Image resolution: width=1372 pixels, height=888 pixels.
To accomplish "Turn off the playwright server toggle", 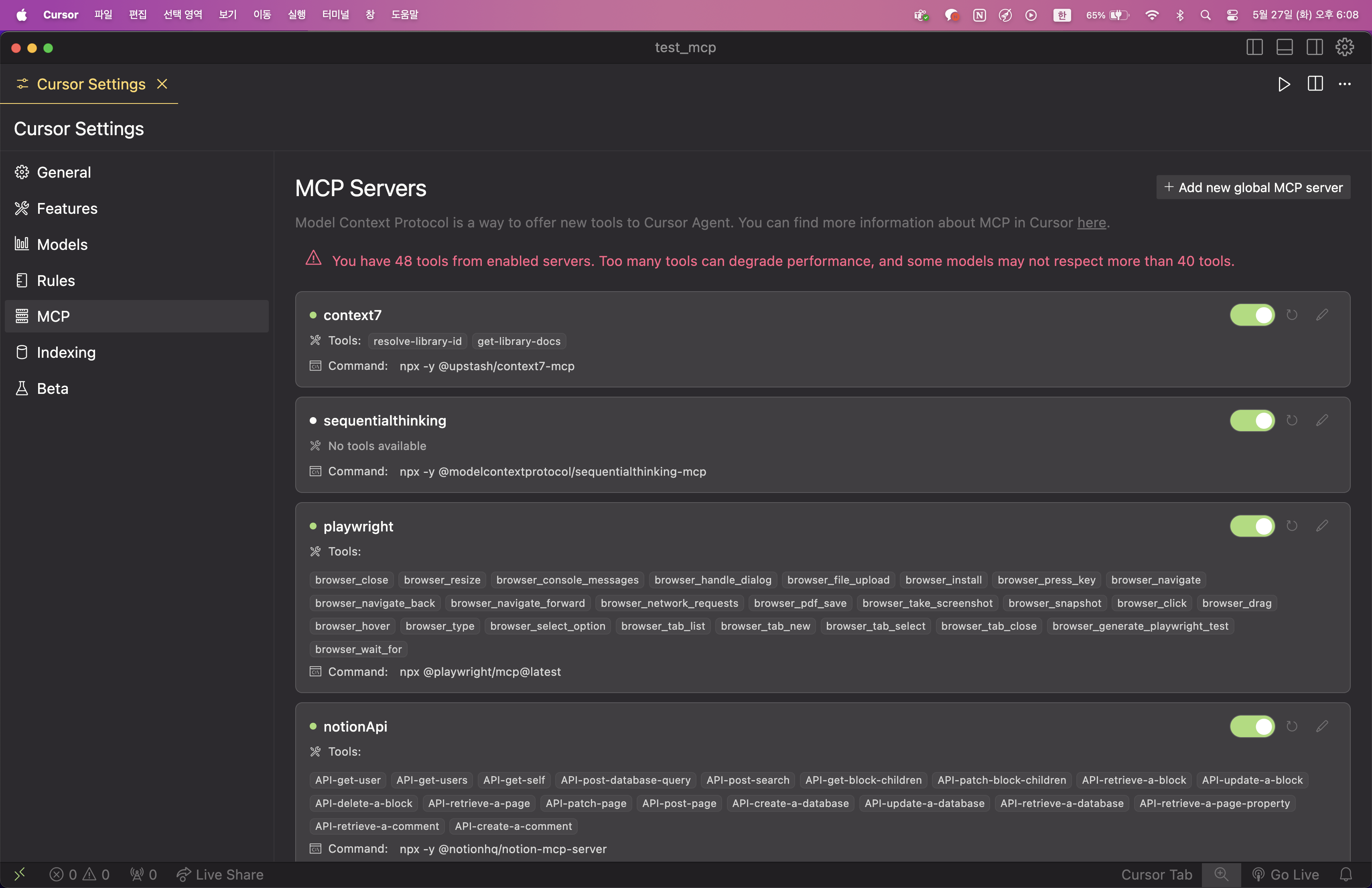I will click(x=1252, y=526).
